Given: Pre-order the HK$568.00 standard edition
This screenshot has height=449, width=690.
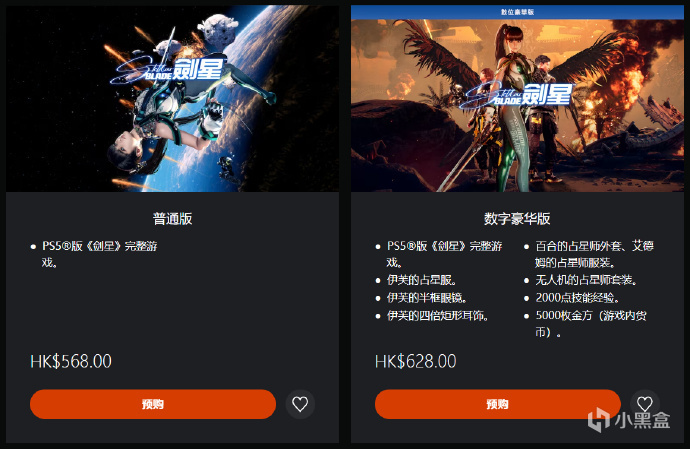Looking at the screenshot, I should click(x=153, y=404).
